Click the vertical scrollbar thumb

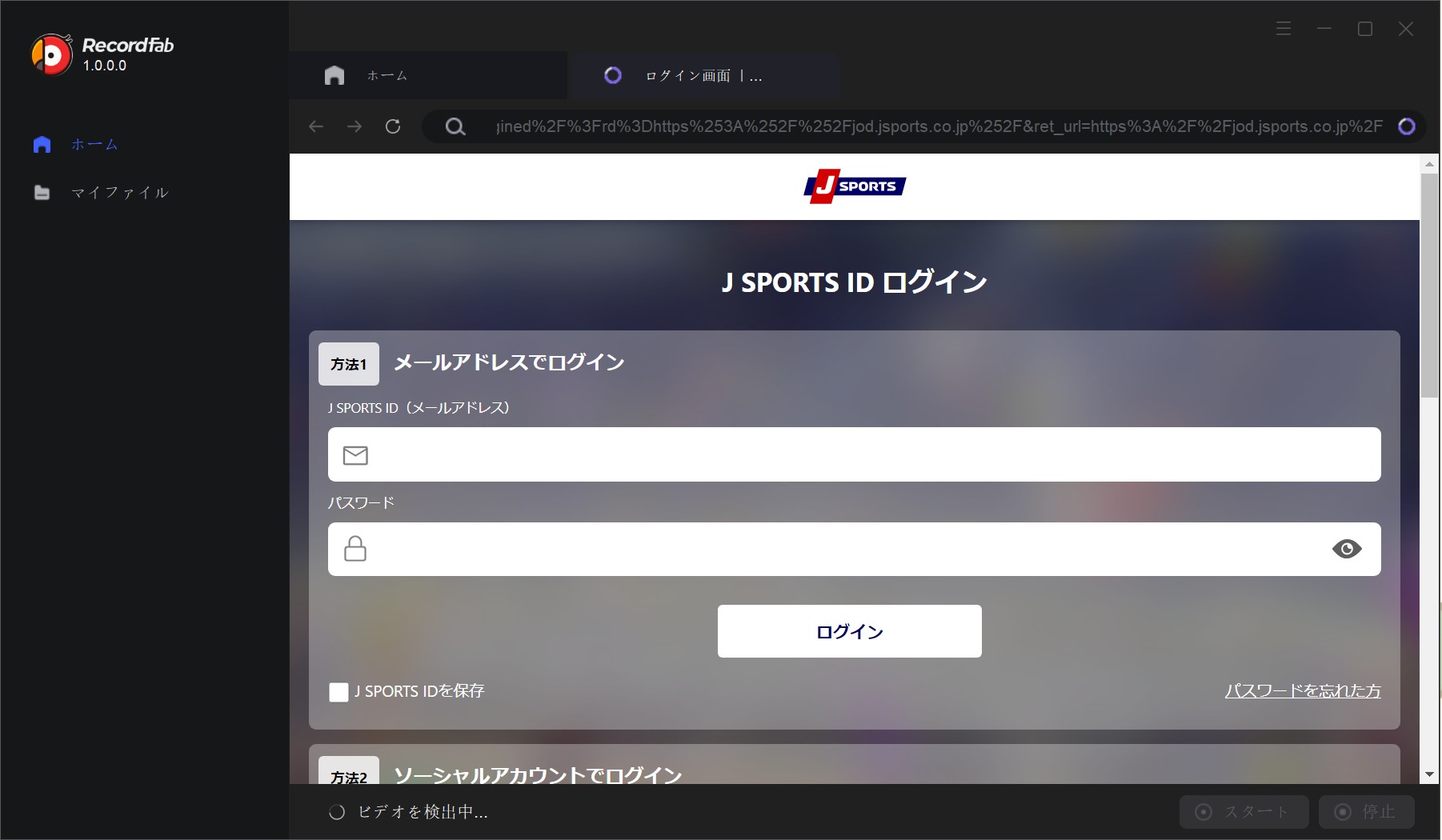coord(1429,285)
